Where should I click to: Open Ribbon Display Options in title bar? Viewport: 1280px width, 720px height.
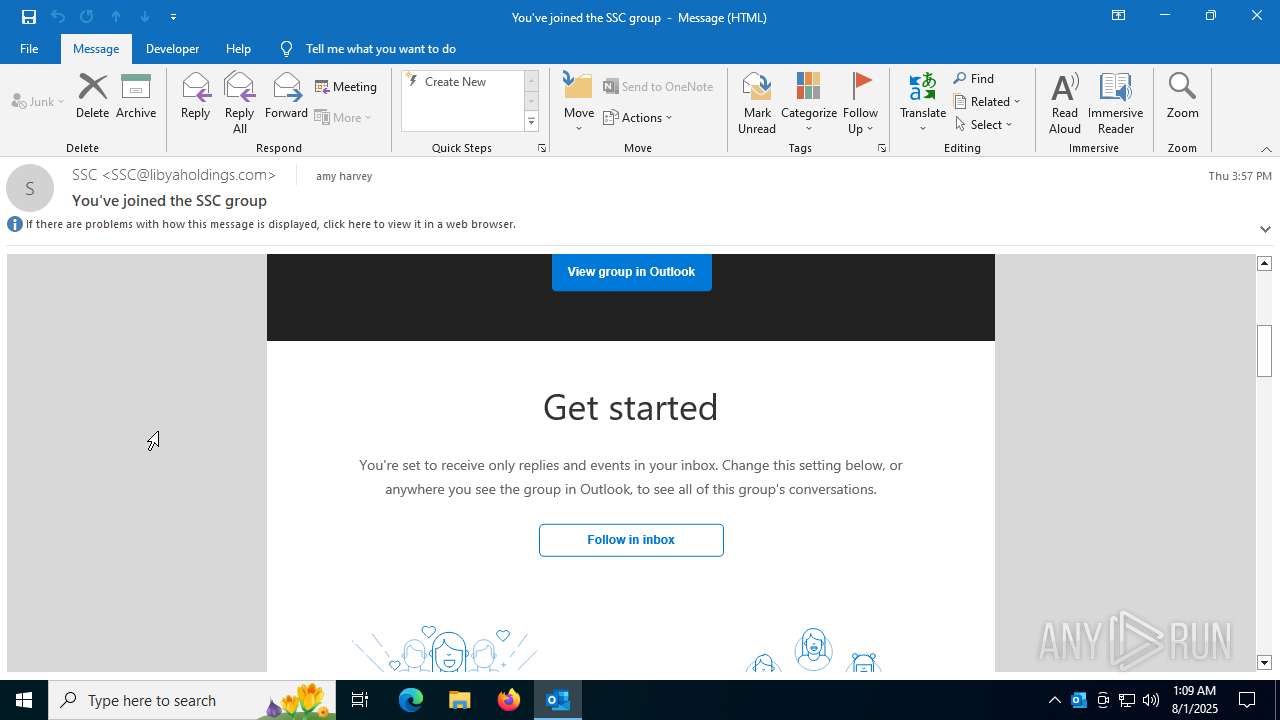[x=1118, y=16]
